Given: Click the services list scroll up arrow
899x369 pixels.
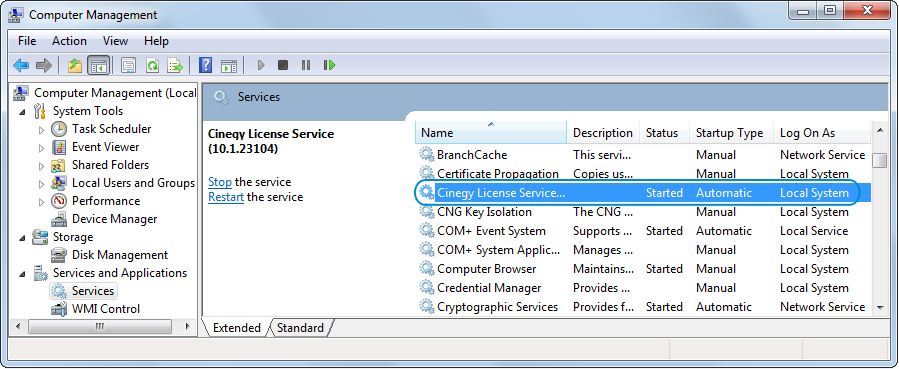Looking at the screenshot, I should [880, 131].
